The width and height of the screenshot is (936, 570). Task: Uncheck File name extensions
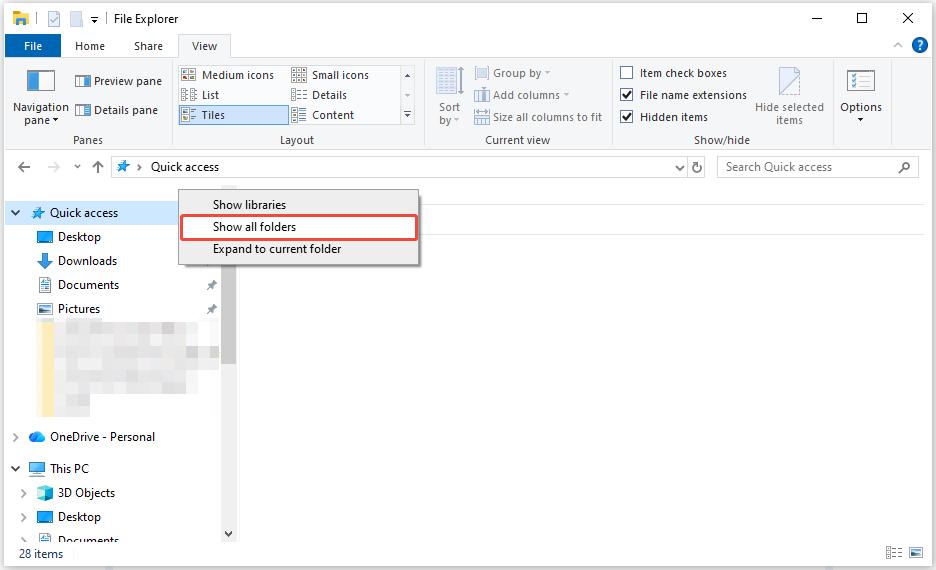[x=626, y=94]
